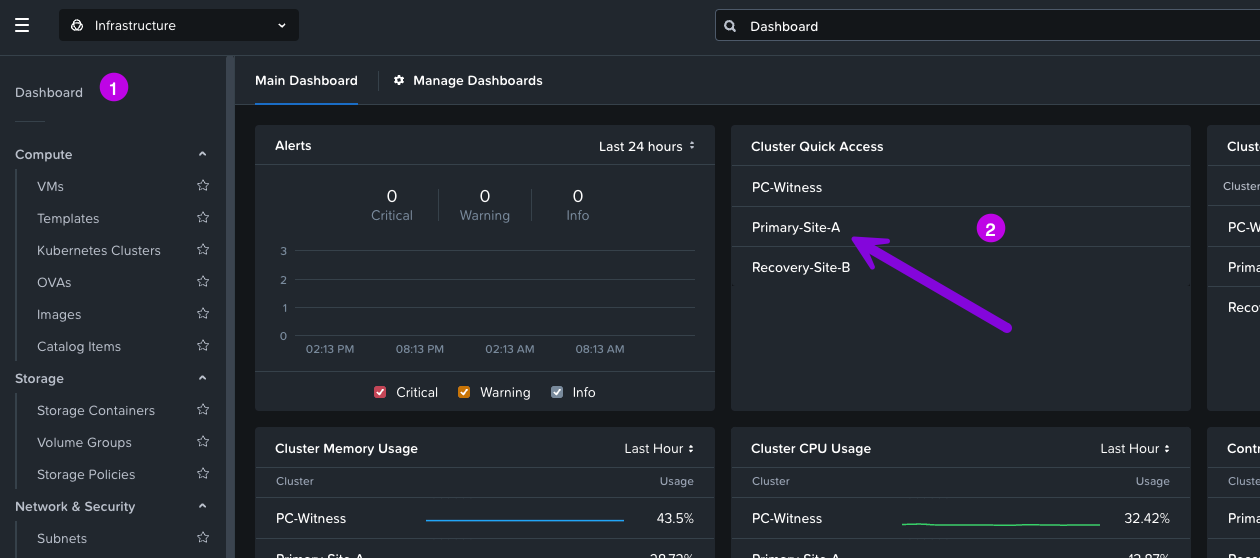Open Catalog Items in the sidebar
This screenshot has height=558, width=1260.
pyautogui.click(x=79, y=346)
